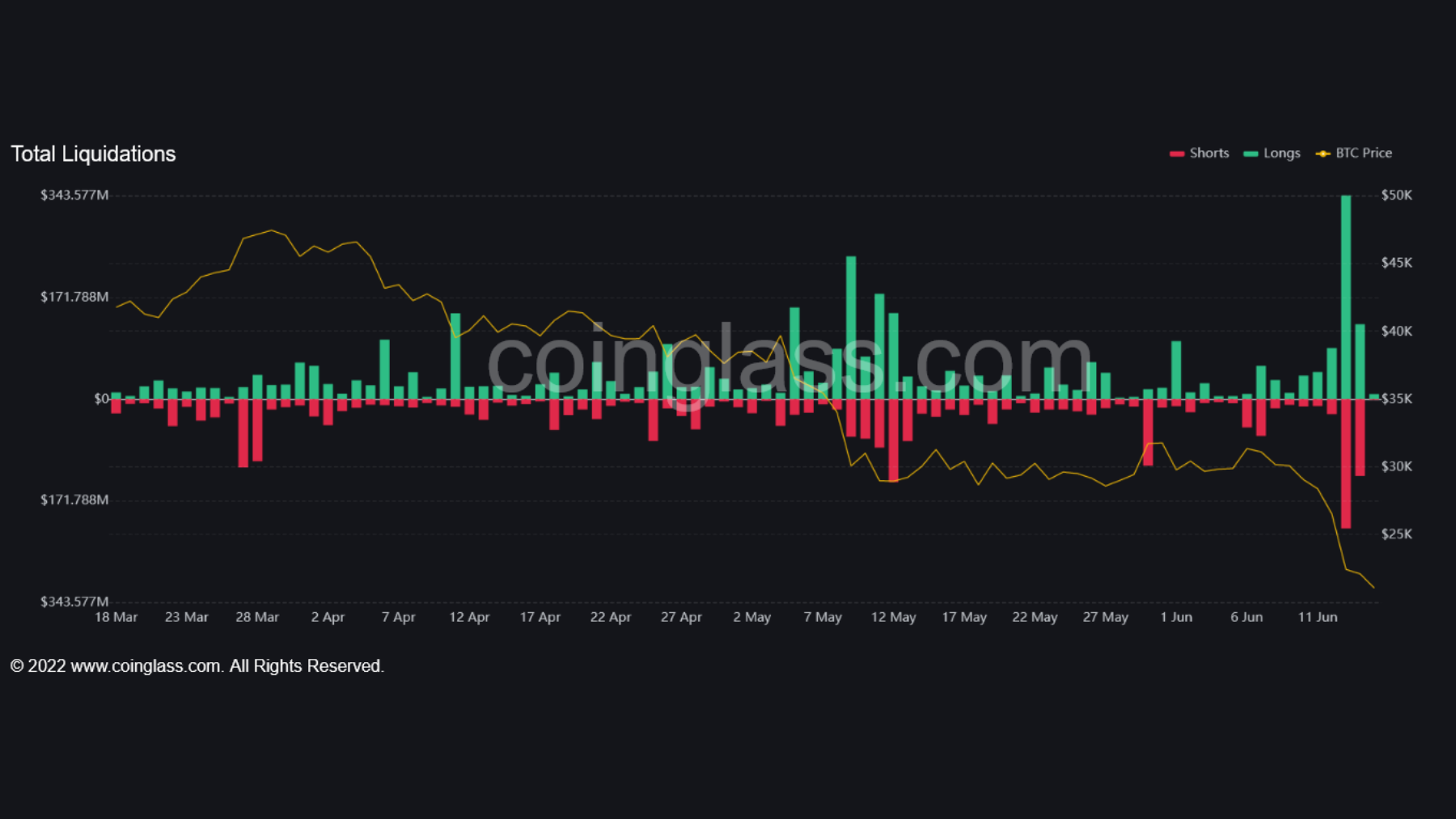Click the 18 Mar date label
The image size is (1456, 819).
coord(116,616)
